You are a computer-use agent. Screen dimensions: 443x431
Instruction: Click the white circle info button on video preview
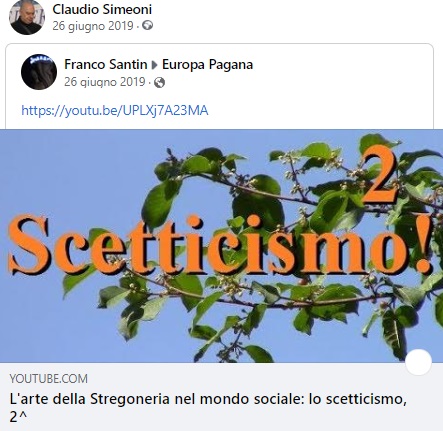(x=418, y=362)
